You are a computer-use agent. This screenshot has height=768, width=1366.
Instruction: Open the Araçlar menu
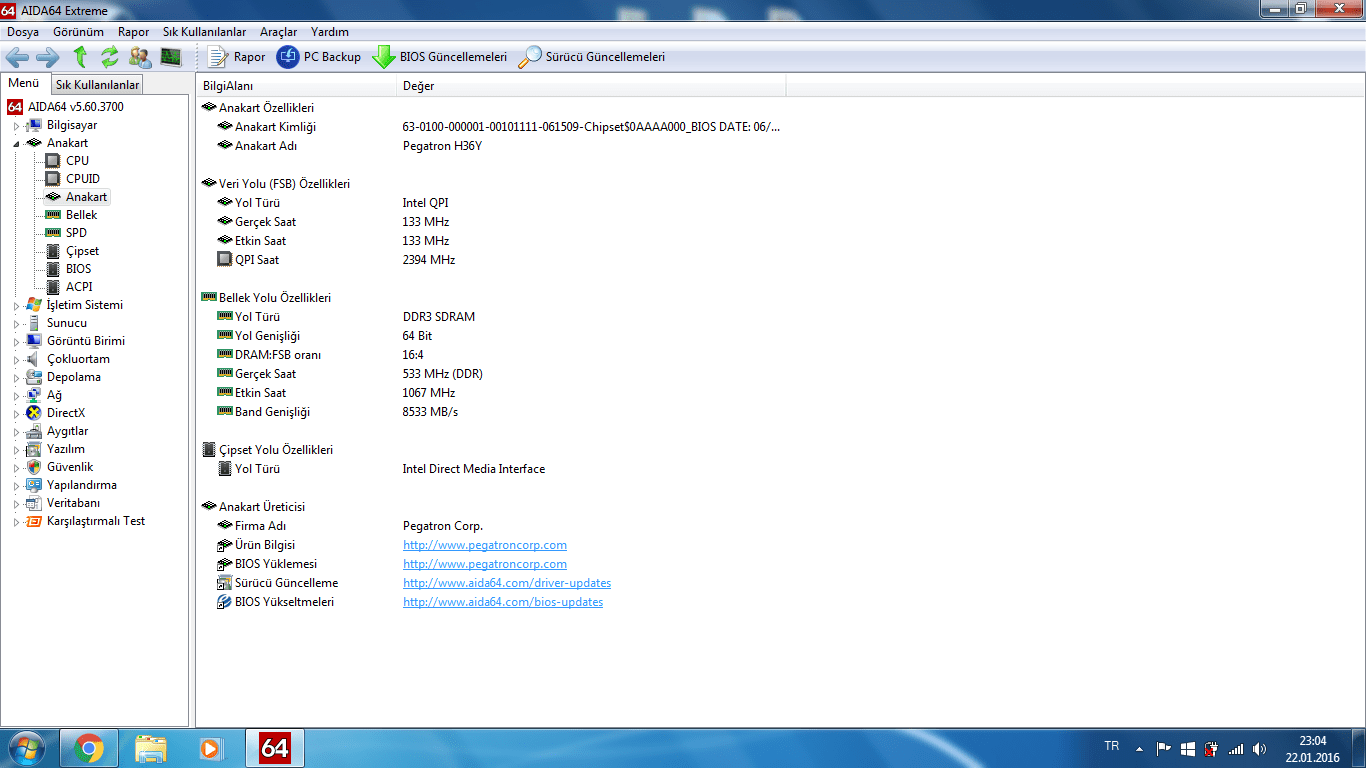coord(278,32)
